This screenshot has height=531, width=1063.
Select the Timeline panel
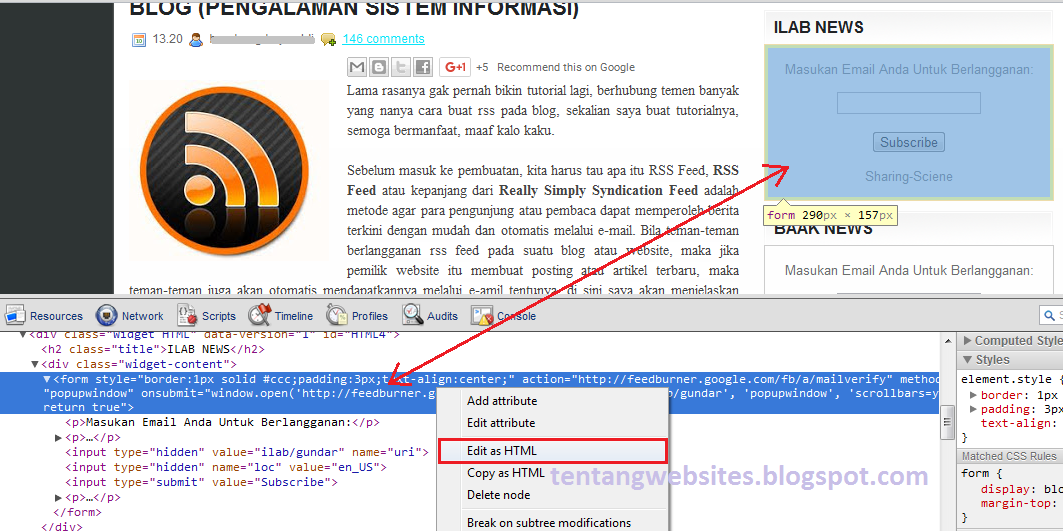(280, 315)
